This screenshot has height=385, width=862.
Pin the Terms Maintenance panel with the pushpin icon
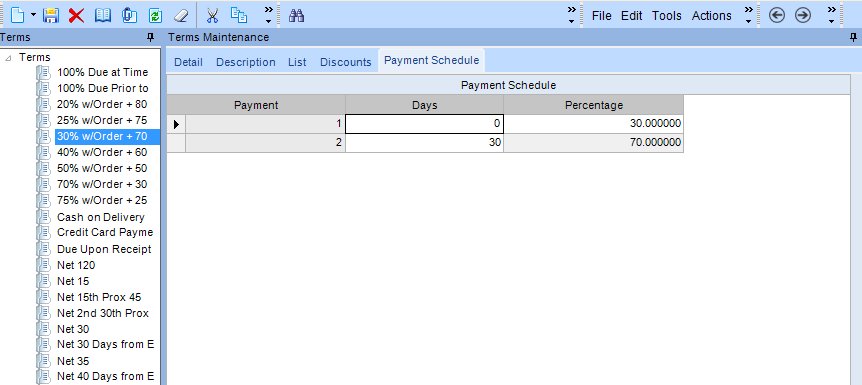click(x=853, y=37)
